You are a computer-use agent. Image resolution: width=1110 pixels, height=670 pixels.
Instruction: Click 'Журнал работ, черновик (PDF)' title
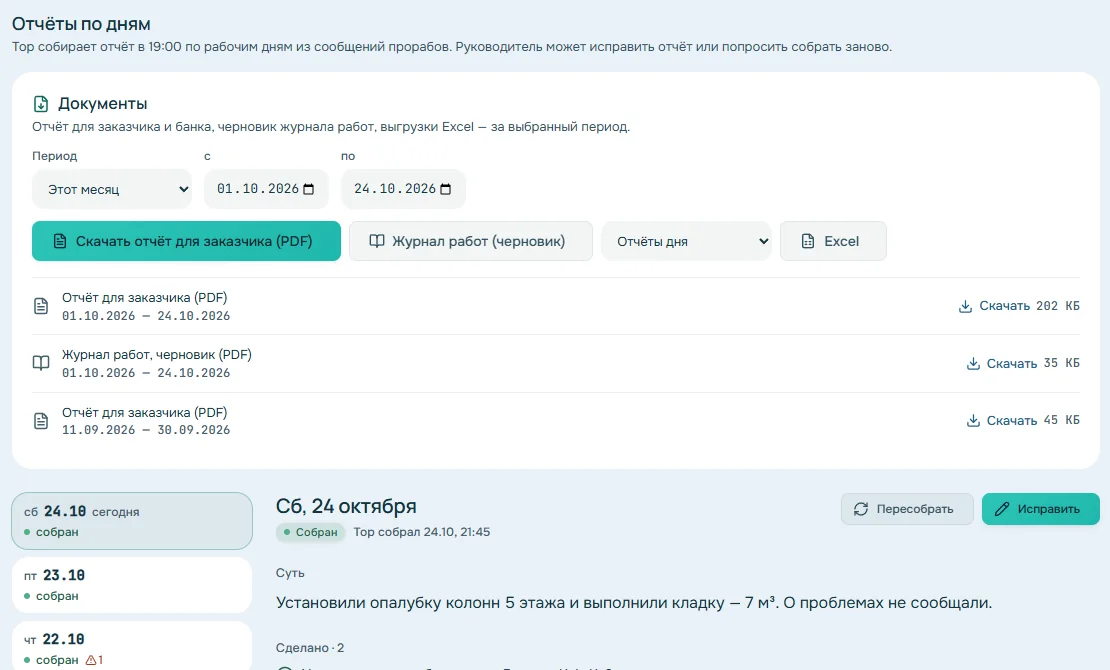(x=156, y=355)
